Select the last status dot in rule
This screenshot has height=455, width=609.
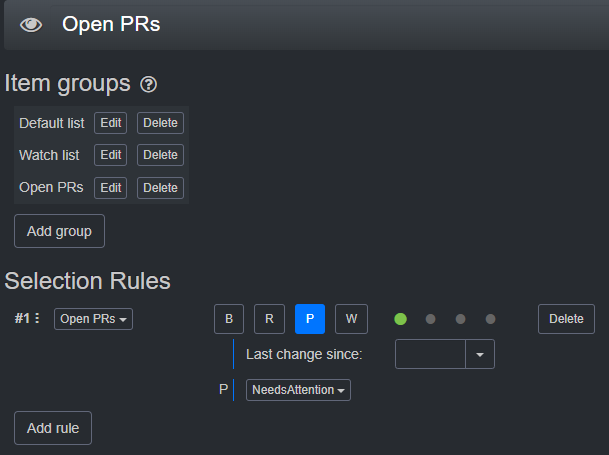(490, 319)
